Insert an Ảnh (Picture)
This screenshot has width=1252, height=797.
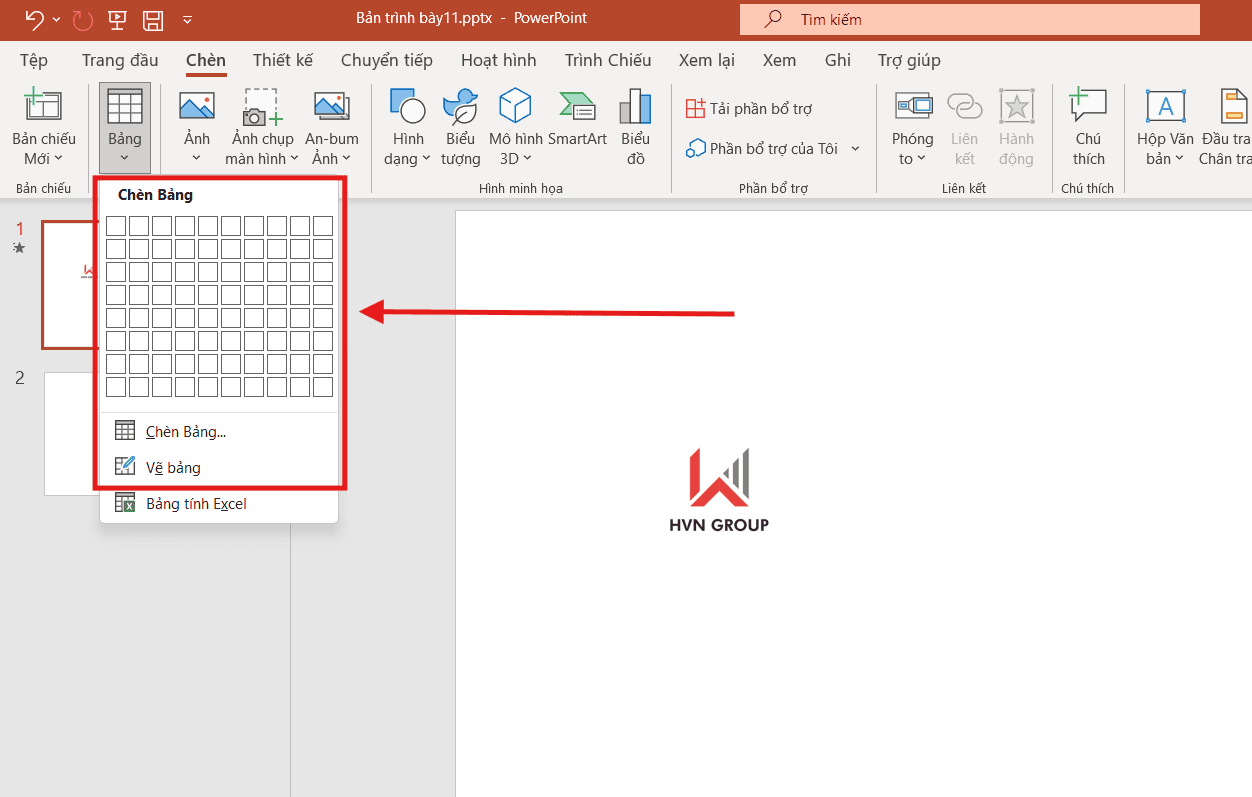pyautogui.click(x=196, y=120)
